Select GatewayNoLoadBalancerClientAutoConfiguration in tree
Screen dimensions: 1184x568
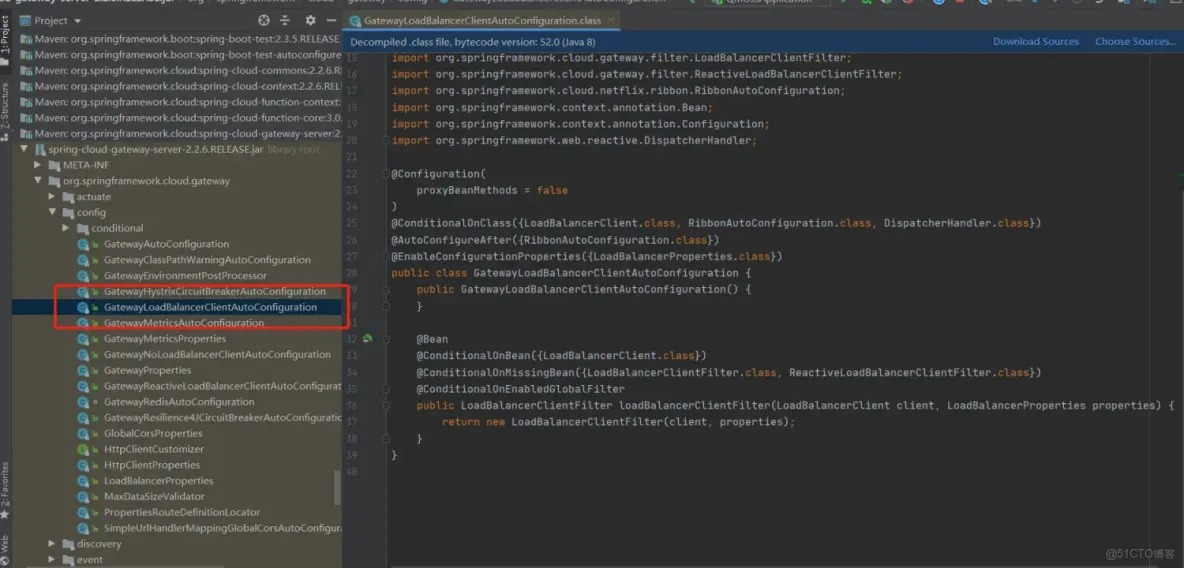pos(217,355)
